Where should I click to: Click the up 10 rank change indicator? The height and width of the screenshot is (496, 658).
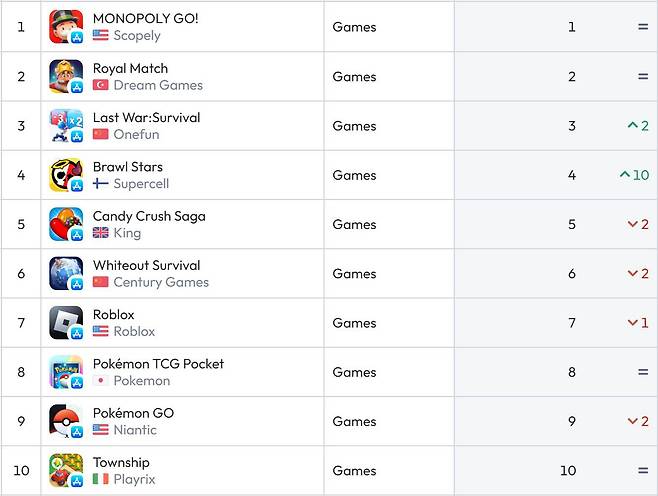click(x=634, y=175)
